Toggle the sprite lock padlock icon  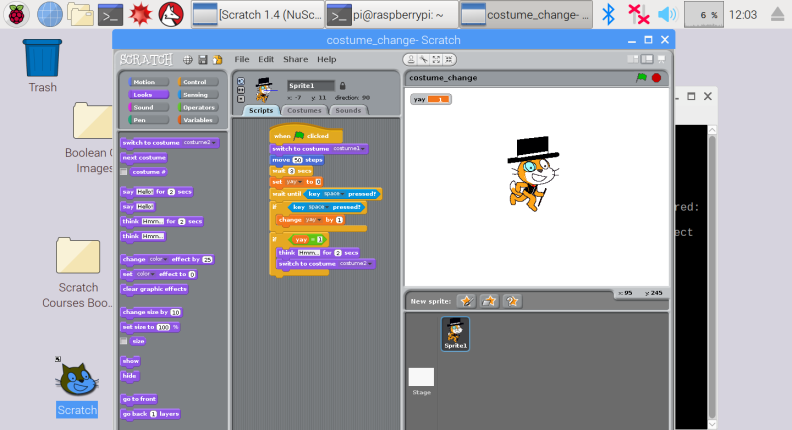click(x=342, y=85)
